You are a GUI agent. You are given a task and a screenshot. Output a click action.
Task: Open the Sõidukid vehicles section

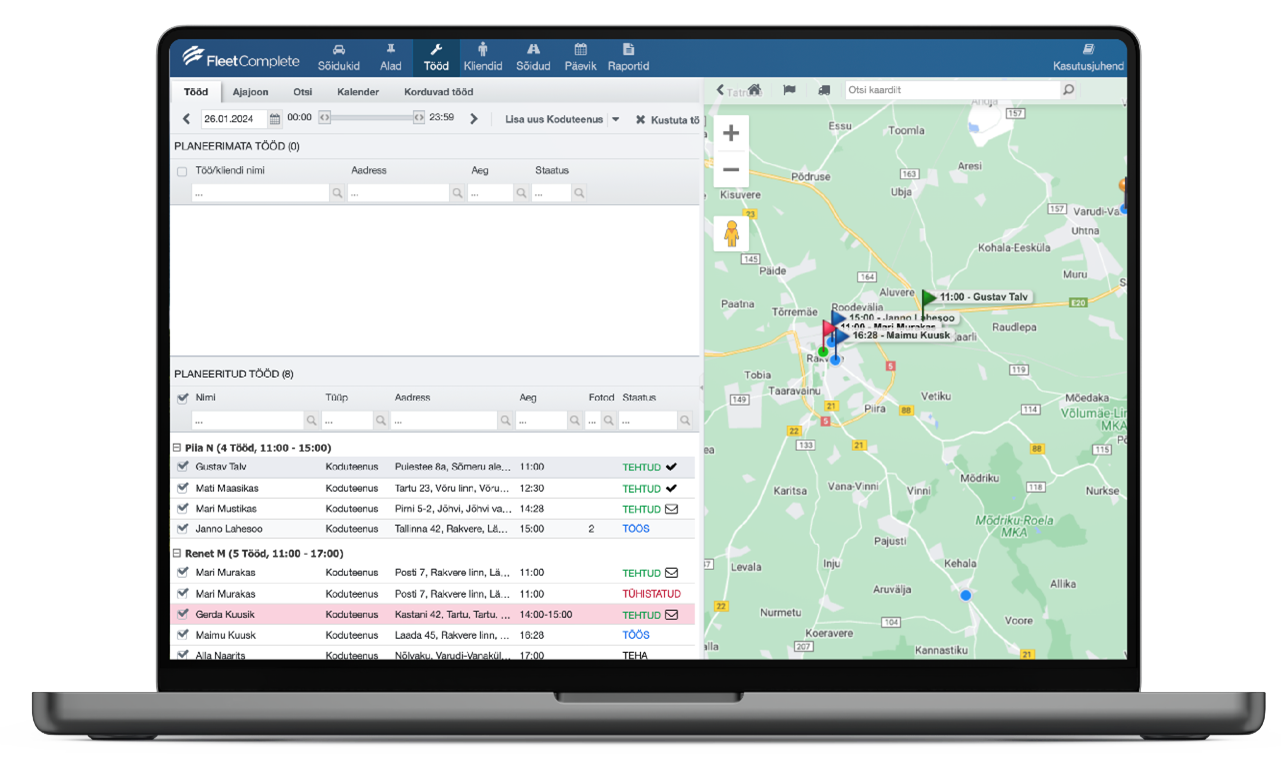pos(338,57)
